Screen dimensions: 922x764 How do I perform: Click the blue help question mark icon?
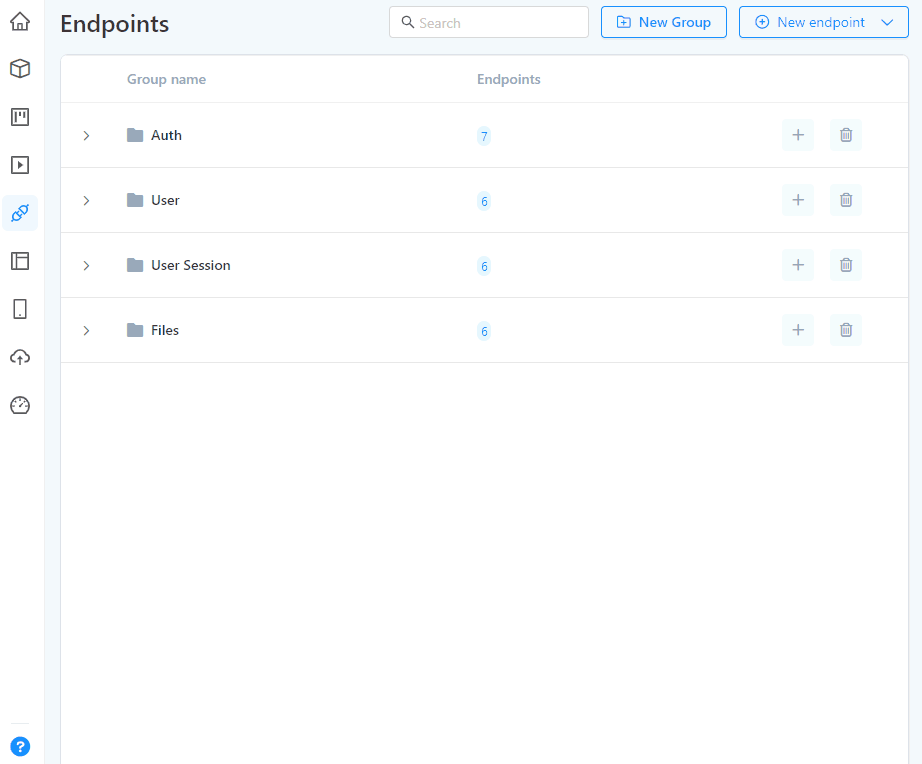click(x=20, y=746)
